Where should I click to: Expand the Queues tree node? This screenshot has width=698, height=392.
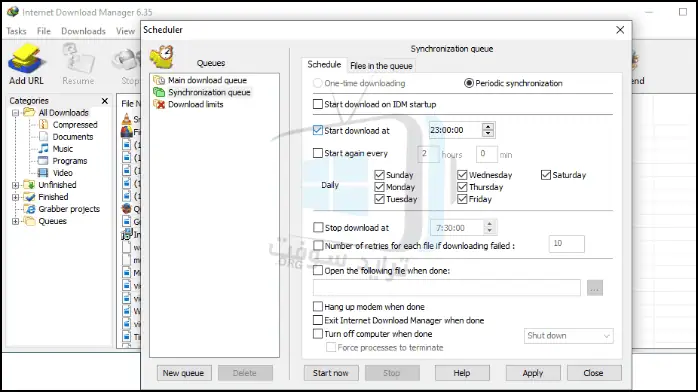coord(16,221)
